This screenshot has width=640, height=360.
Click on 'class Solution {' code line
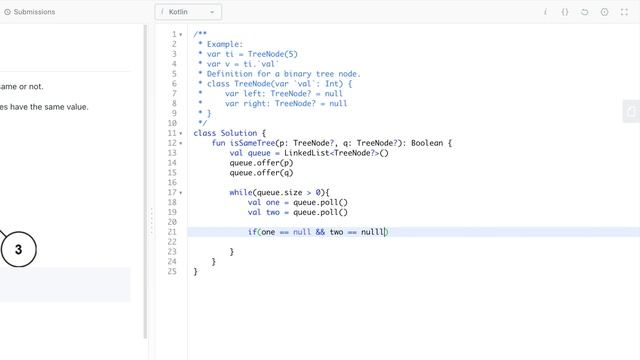(229, 133)
